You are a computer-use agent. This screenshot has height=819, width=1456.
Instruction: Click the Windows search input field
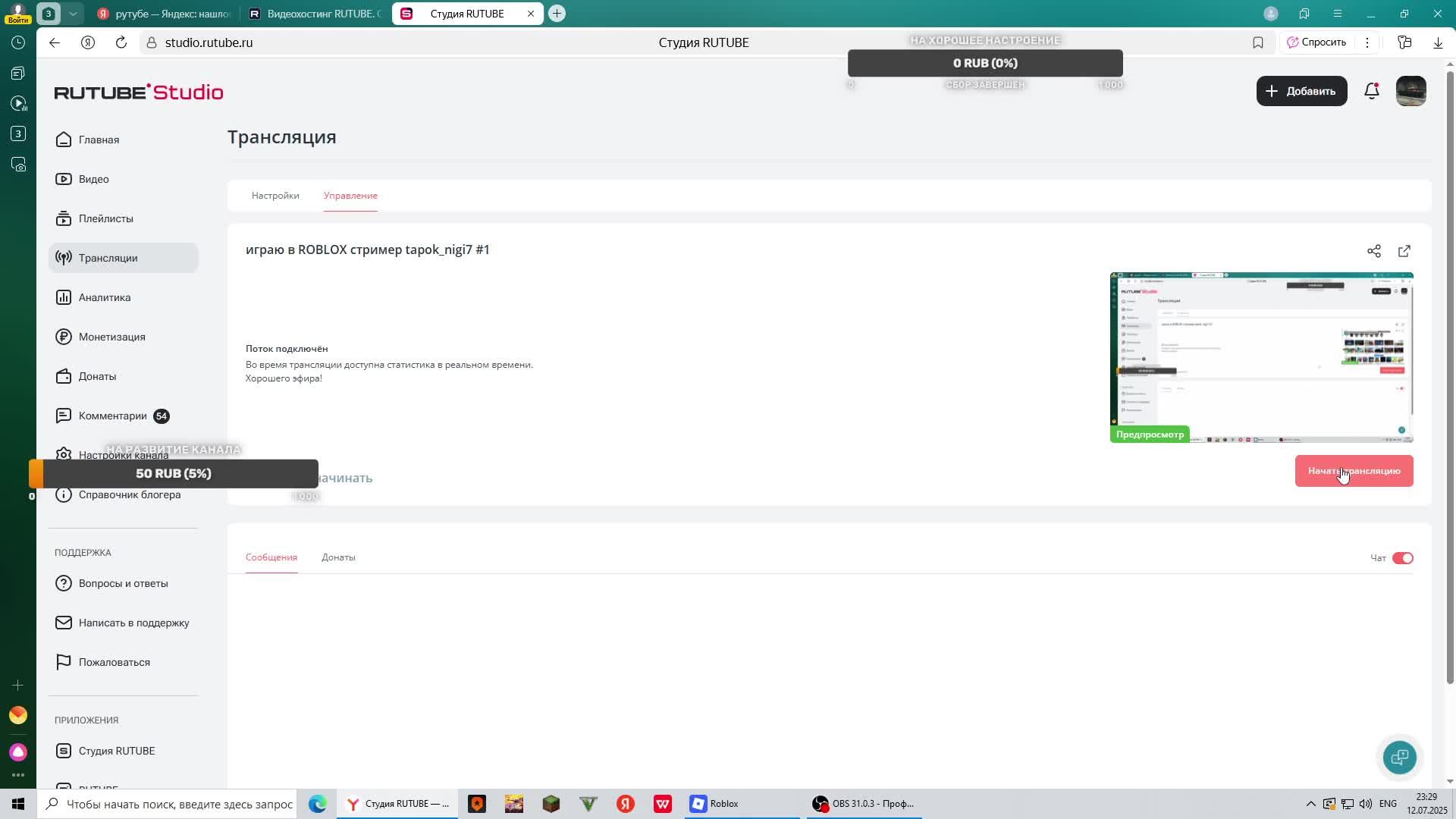pyautogui.click(x=179, y=804)
